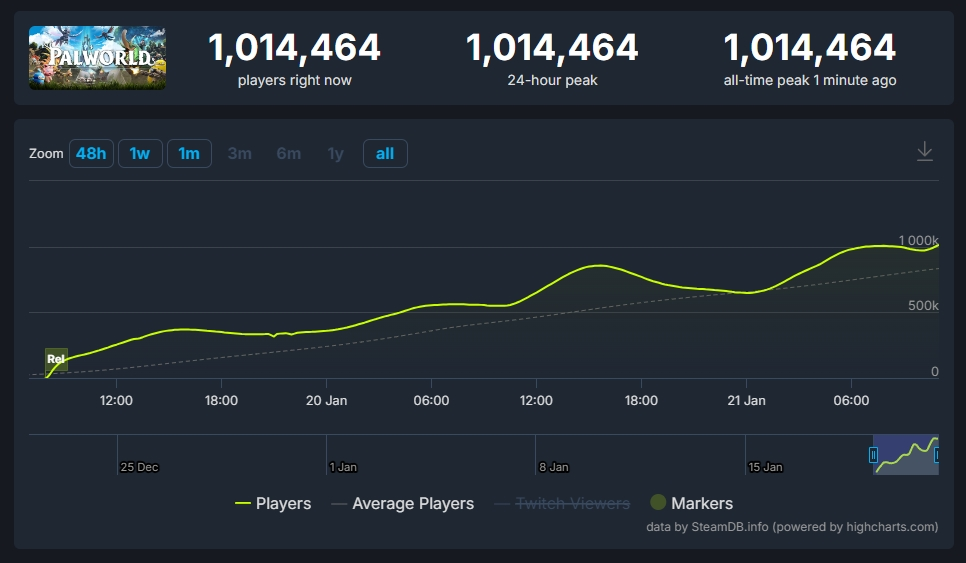The width and height of the screenshot is (966, 563).
Task: Click the 24-hour peak number
Action: pyautogui.click(x=552, y=48)
